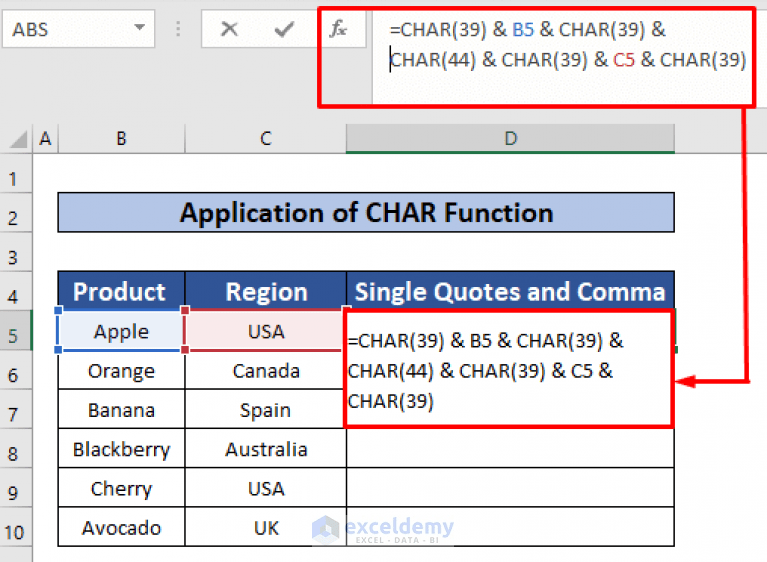Click the D5 cell being edited with formula
The height and width of the screenshot is (562, 767).
tap(509, 369)
